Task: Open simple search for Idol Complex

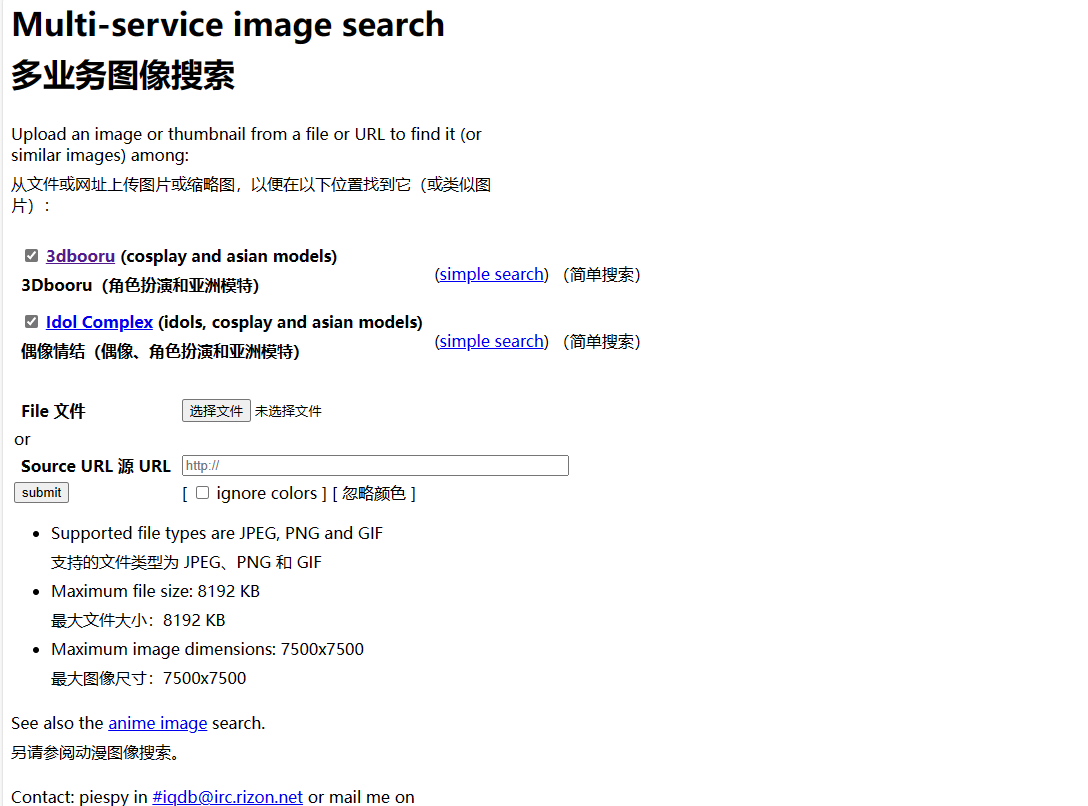Action: [x=491, y=341]
